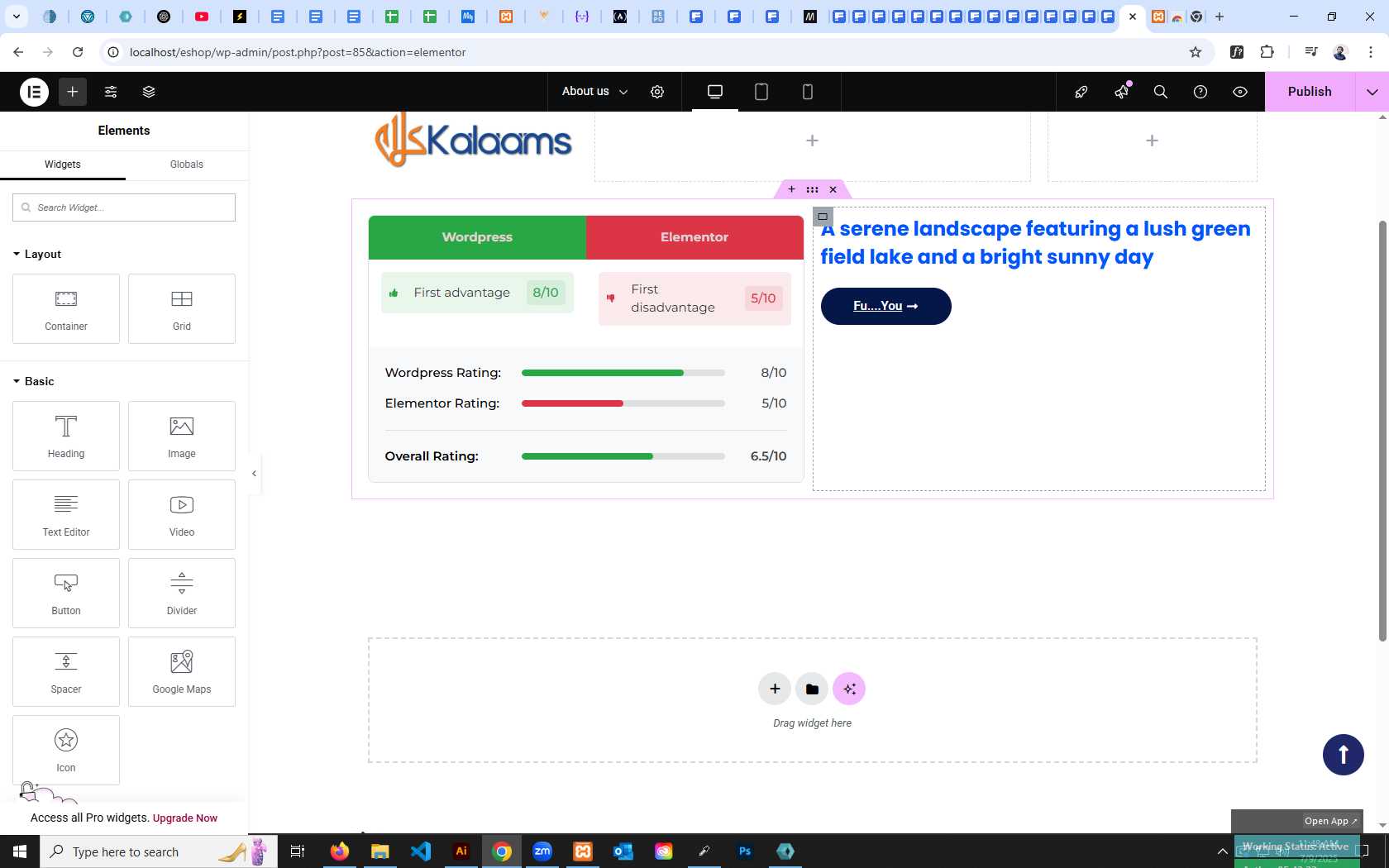Select the Container widget
The height and width of the screenshot is (868, 1389).
(x=66, y=308)
